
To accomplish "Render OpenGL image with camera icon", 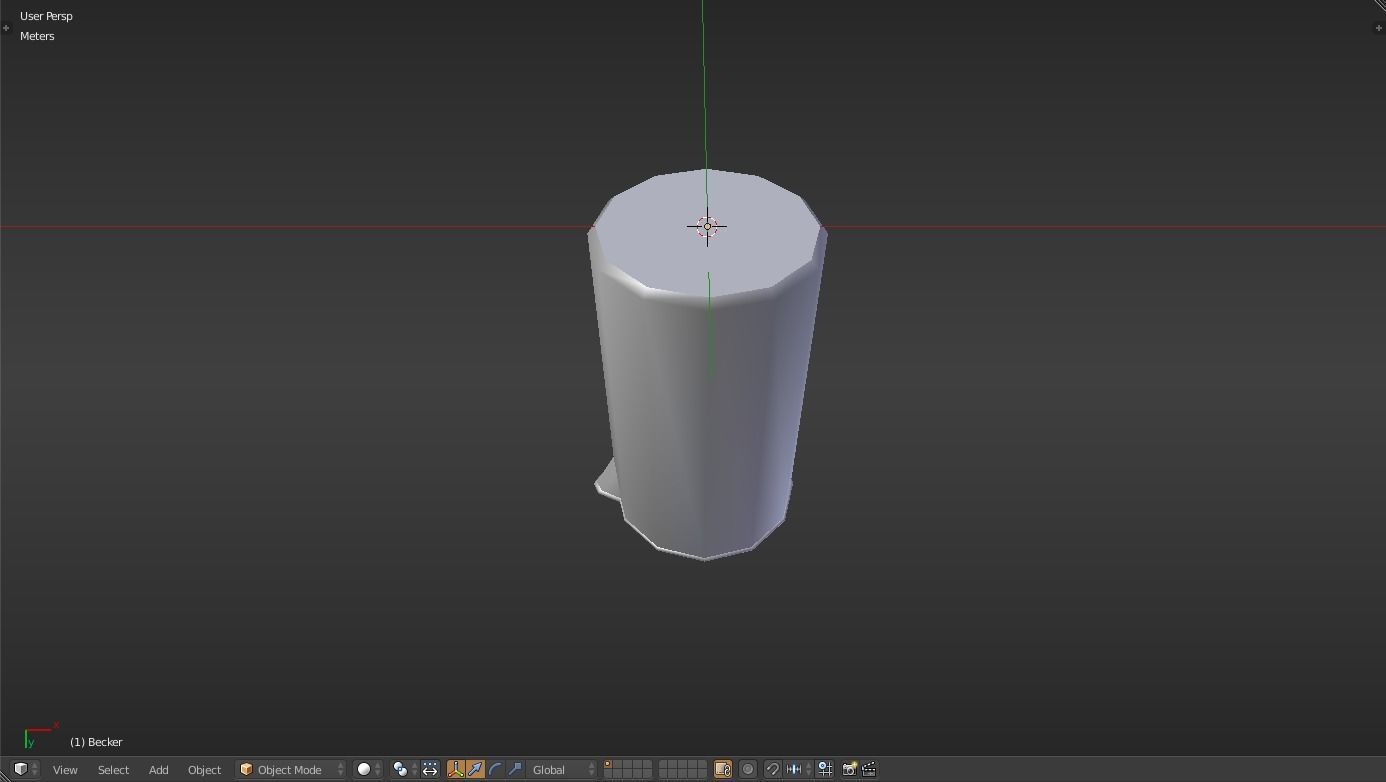I will (849, 769).
